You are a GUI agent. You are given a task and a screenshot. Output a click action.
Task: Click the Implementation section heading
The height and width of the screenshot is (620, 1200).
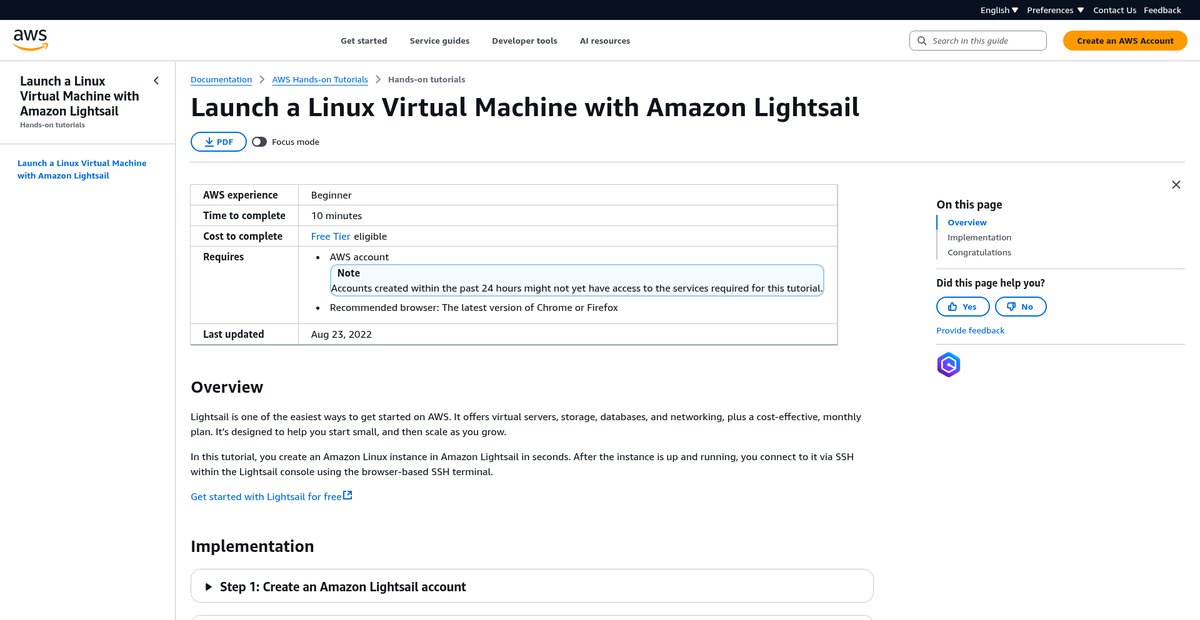[x=252, y=546]
